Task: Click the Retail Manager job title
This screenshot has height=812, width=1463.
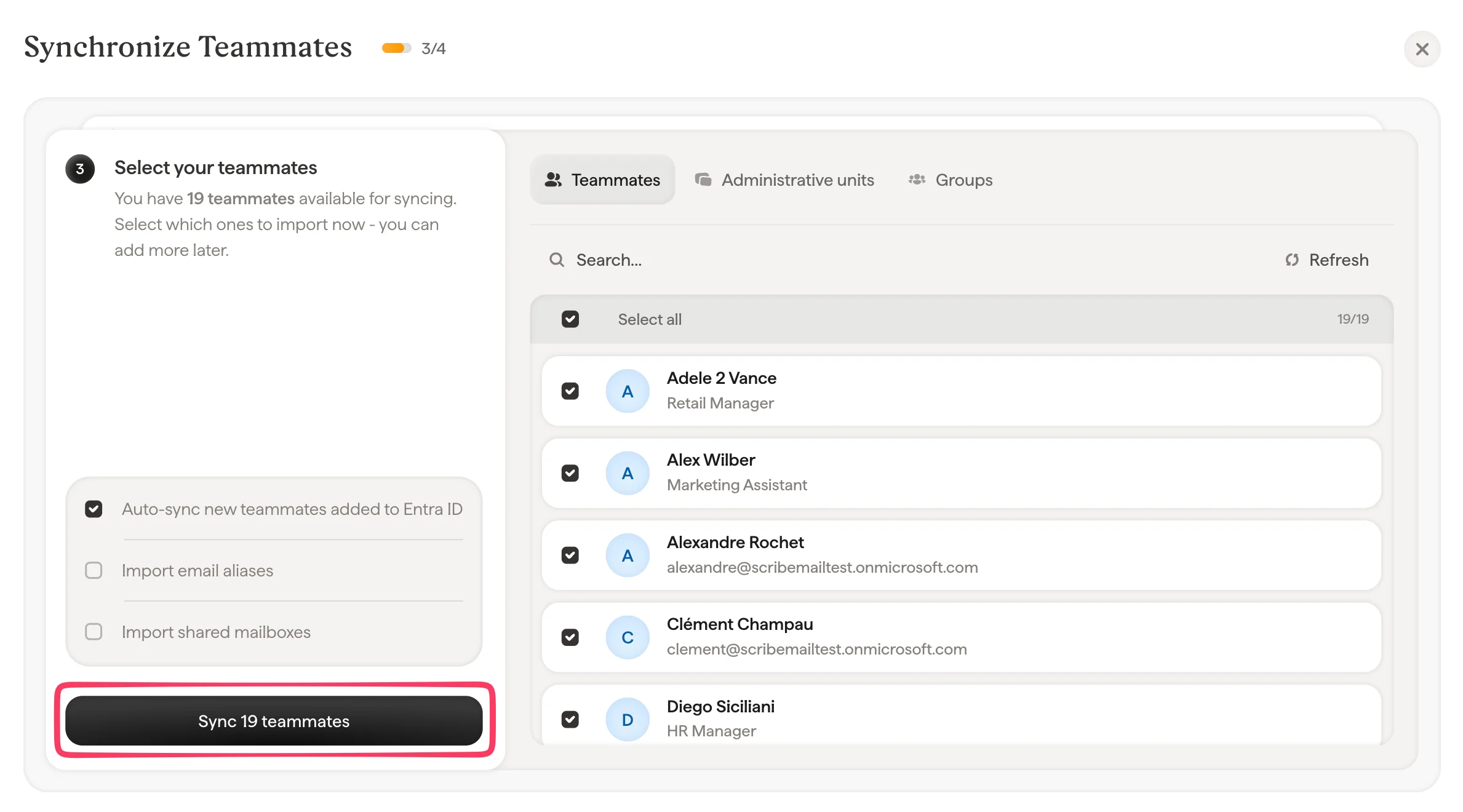Action: (x=720, y=403)
